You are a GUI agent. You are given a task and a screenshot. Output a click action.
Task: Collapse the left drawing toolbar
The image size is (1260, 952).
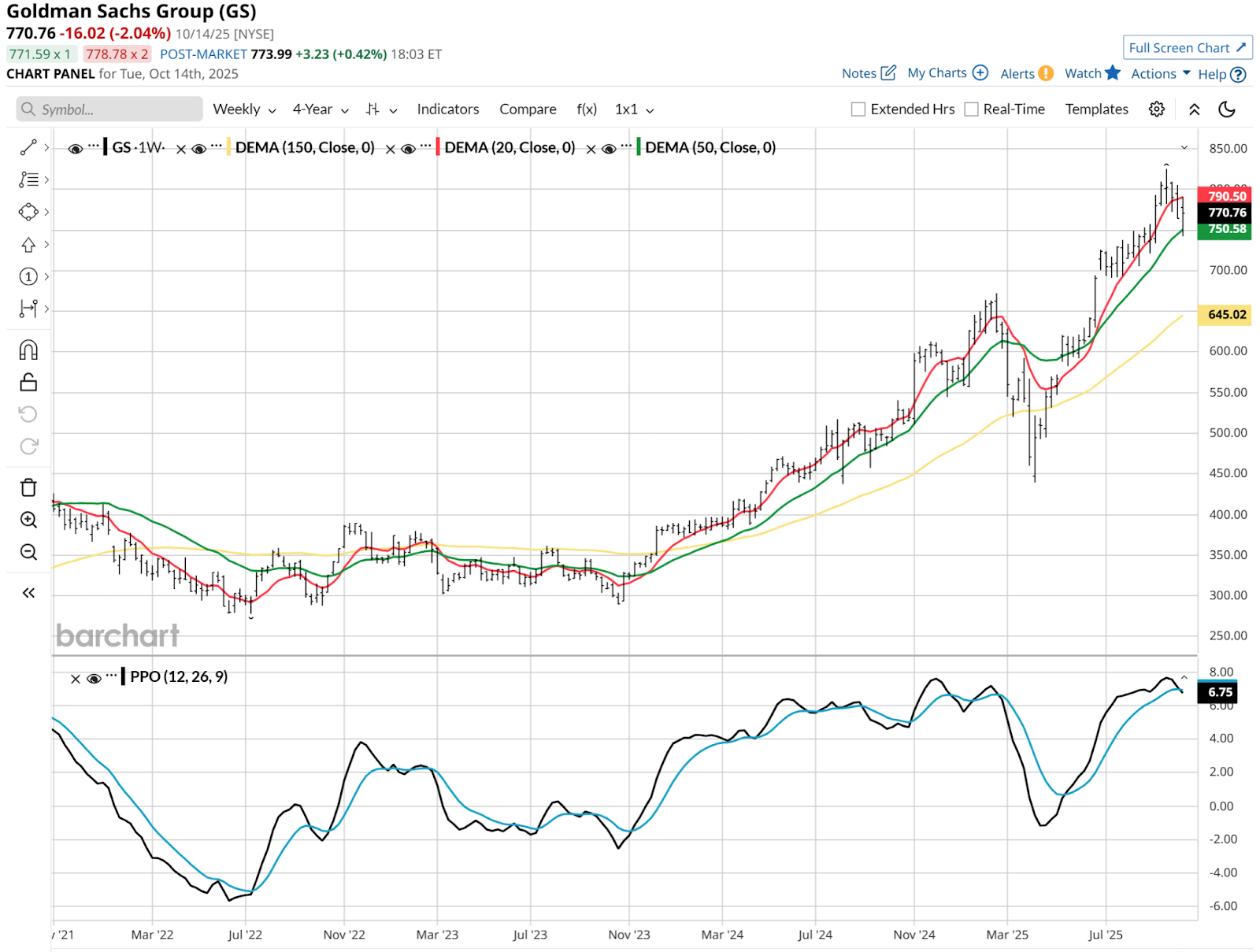[28, 593]
